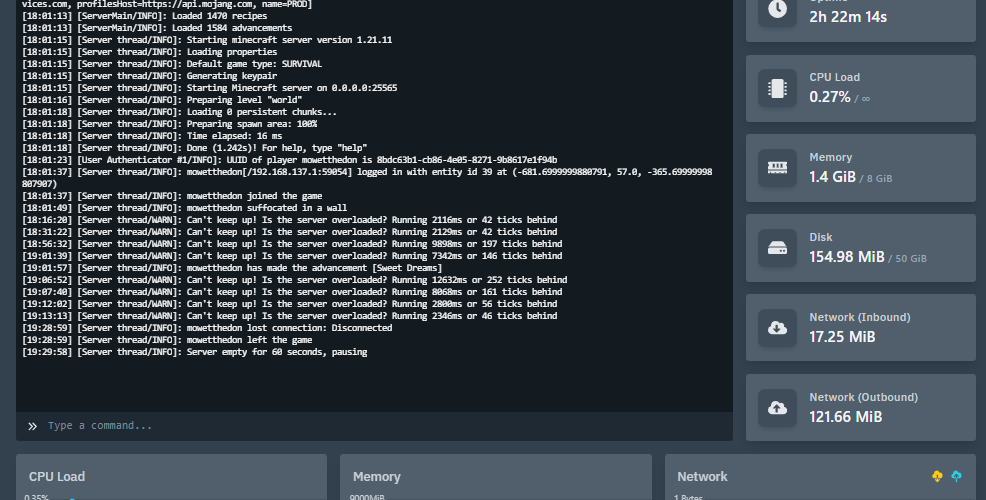Screen dimensions: 986x500
Task: Click the CPU Load 0.27% value
Action: (830, 97)
